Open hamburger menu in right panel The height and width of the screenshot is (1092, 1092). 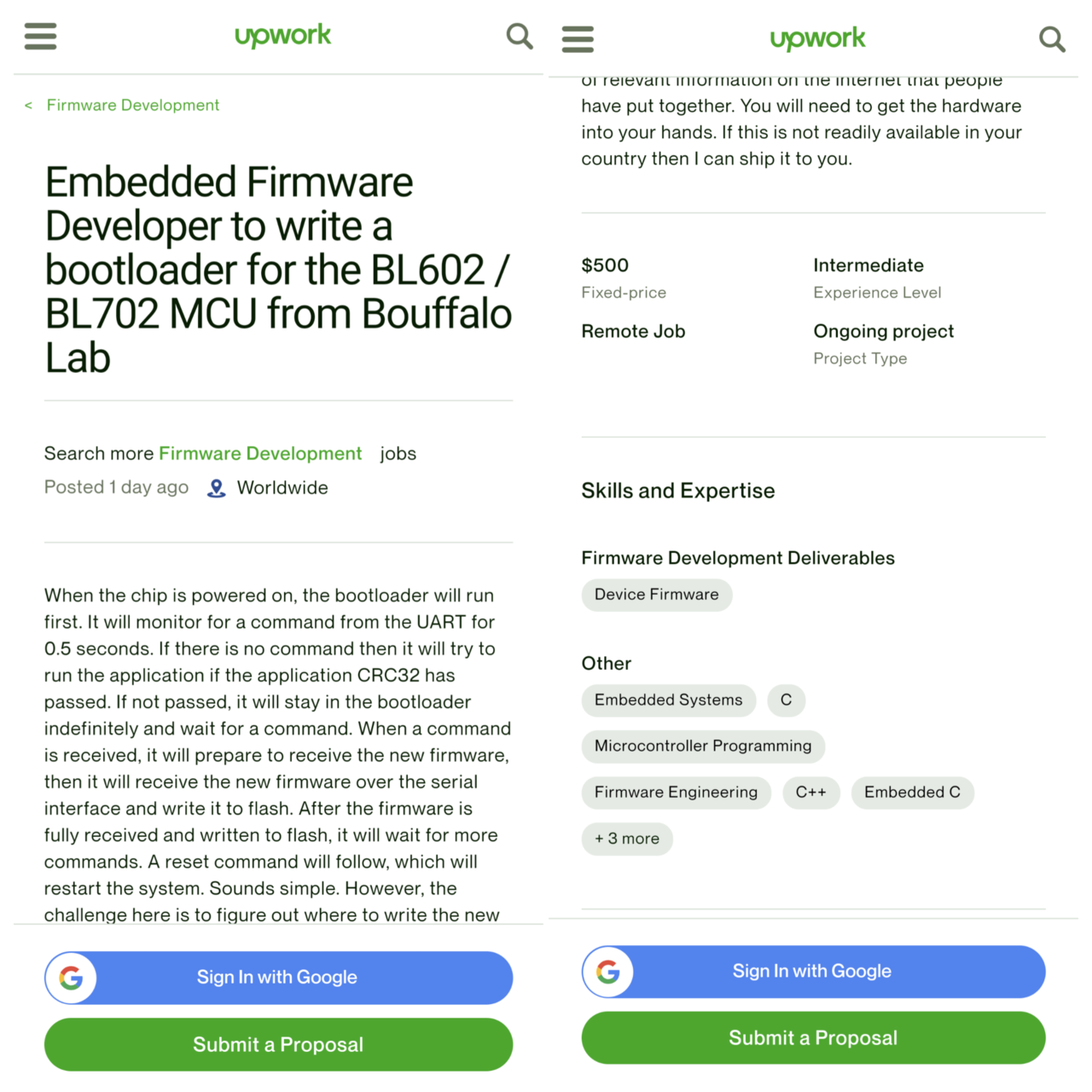pyautogui.click(x=578, y=39)
